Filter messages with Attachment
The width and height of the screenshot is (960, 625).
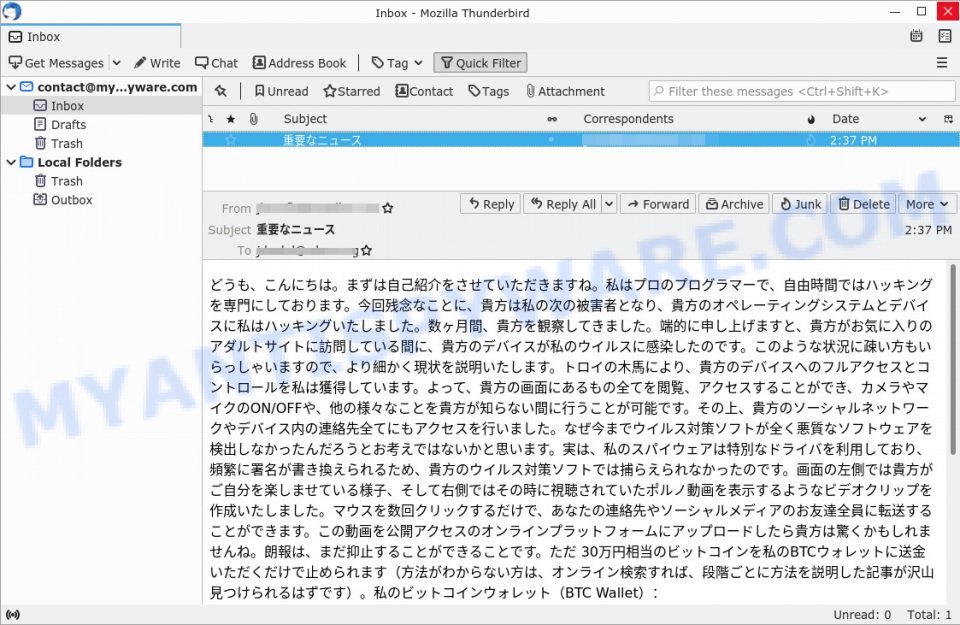(x=565, y=91)
